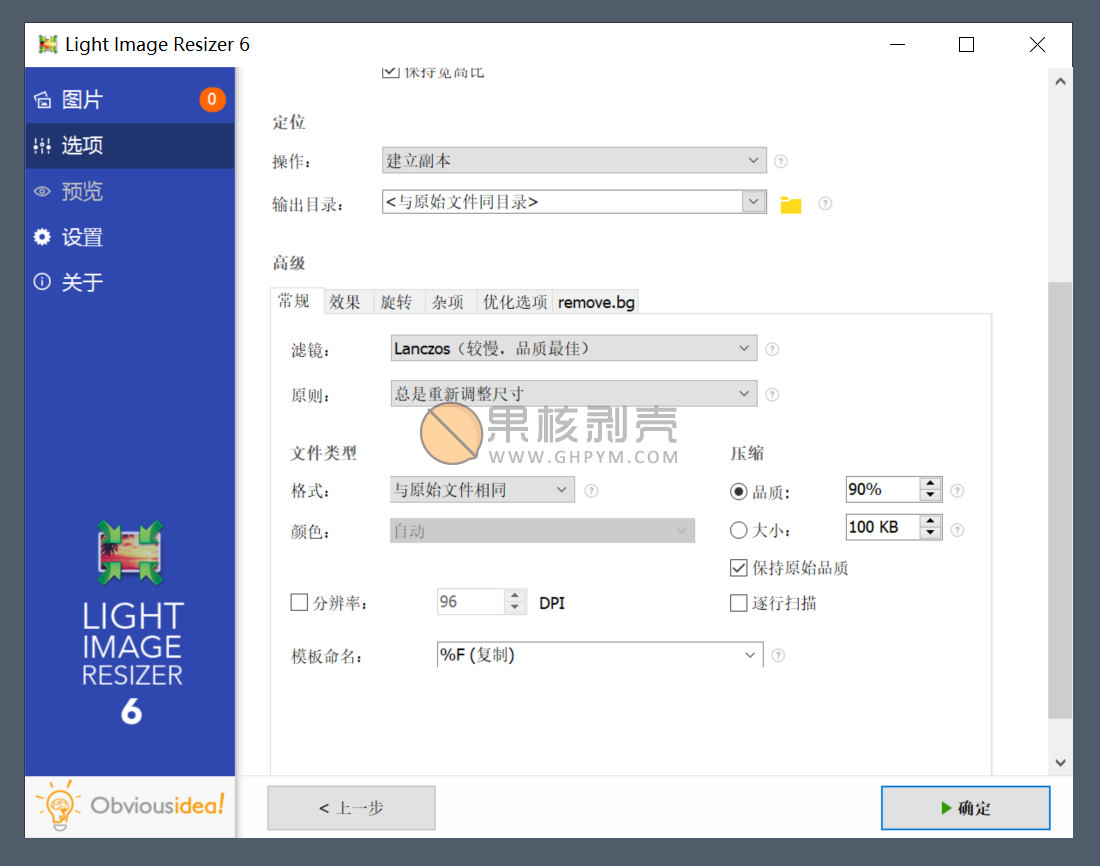
Task: Enable the 分辨率 resolution checkbox
Action: [299, 602]
